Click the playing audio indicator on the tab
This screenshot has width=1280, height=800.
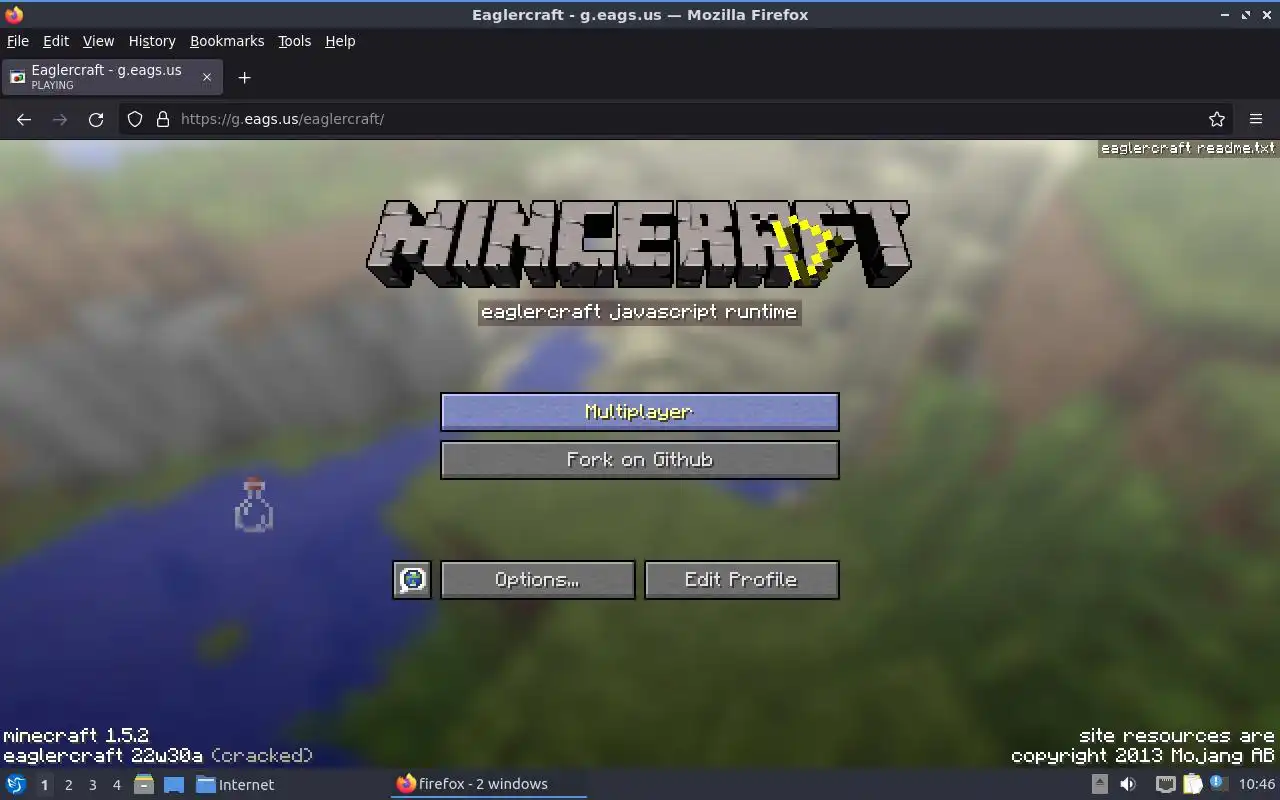(52, 85)
